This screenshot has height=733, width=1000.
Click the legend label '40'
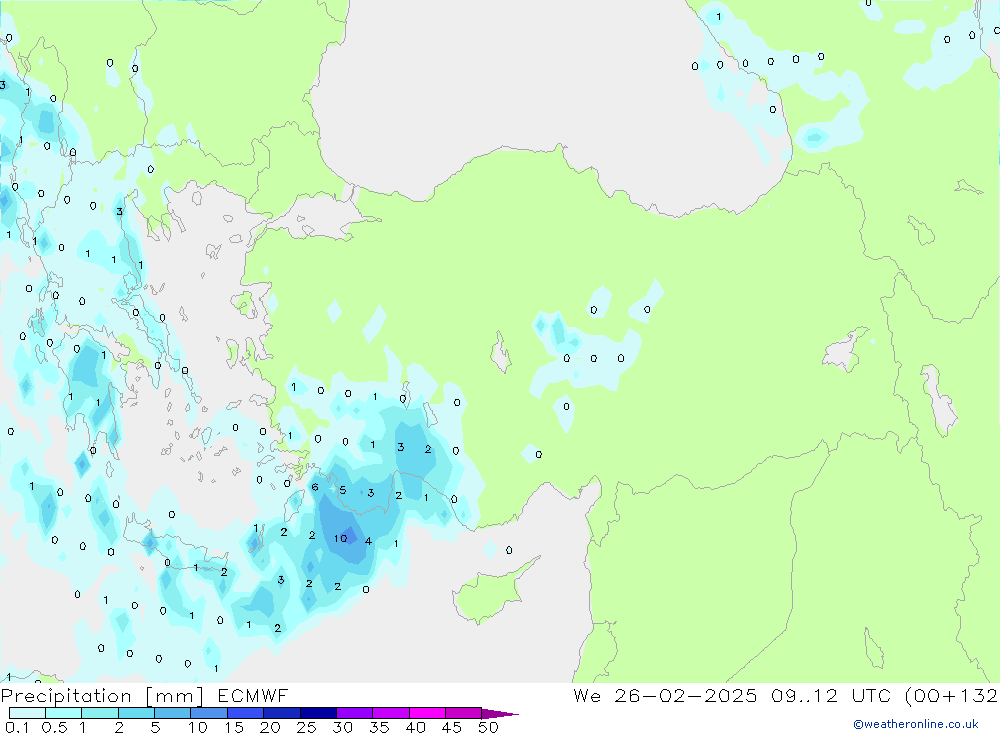[x=415, y=727]
